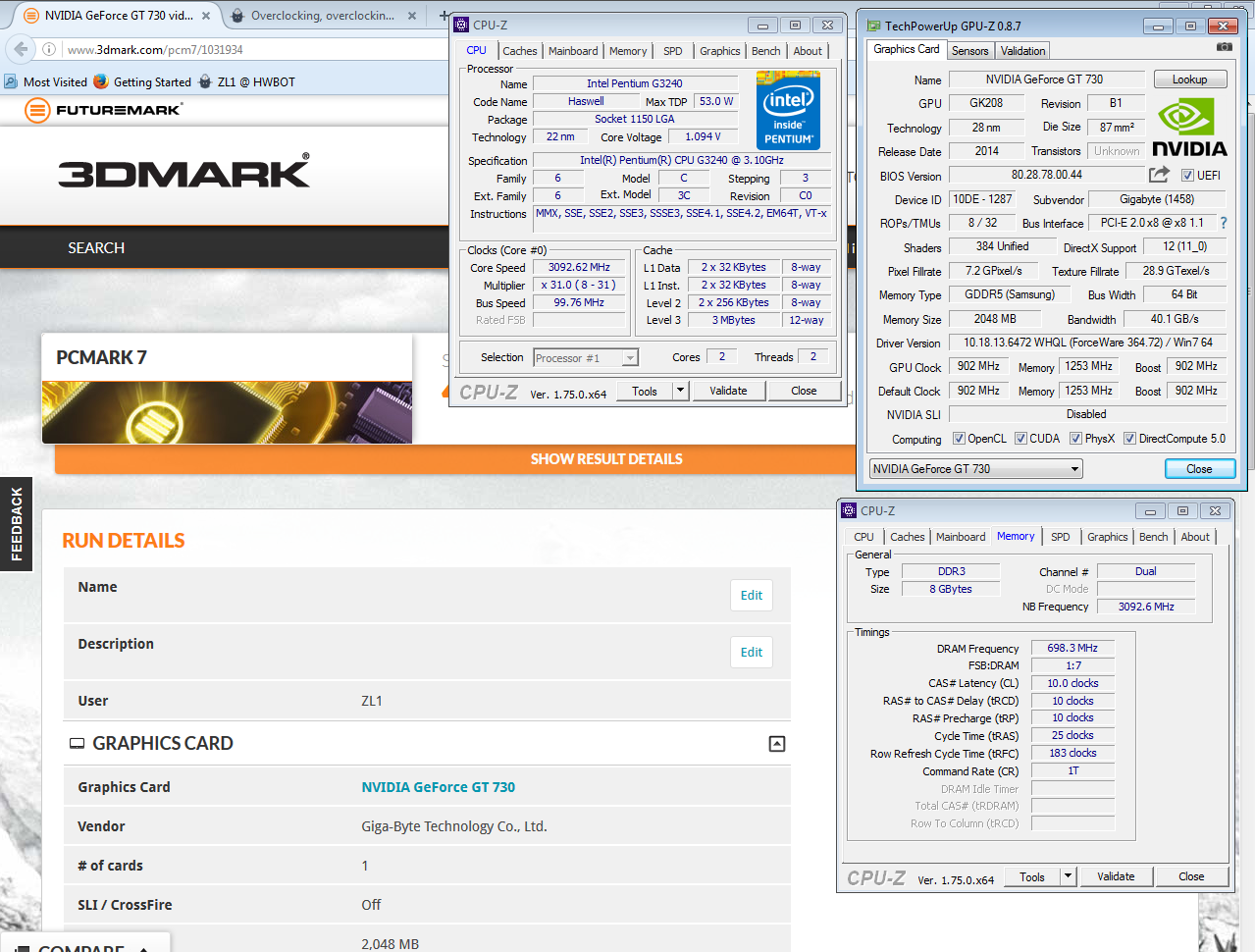1255x952 pixels.
Task: Click Validate in top CPU-Z window
Action: tap(728, 391)
